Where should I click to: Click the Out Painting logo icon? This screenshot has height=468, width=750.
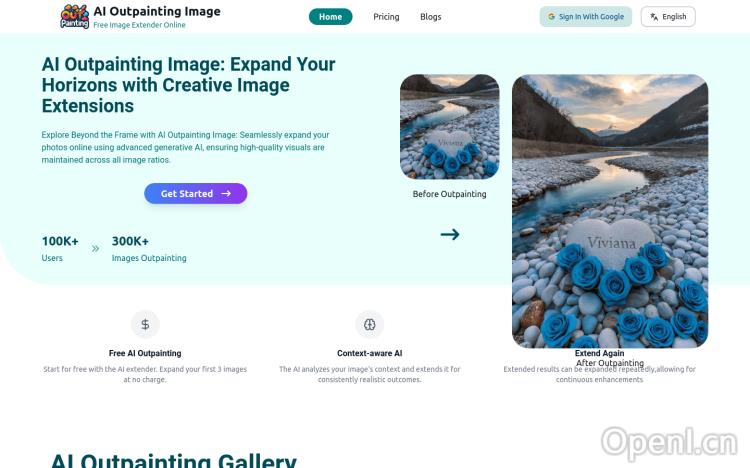tap(75, 17)
